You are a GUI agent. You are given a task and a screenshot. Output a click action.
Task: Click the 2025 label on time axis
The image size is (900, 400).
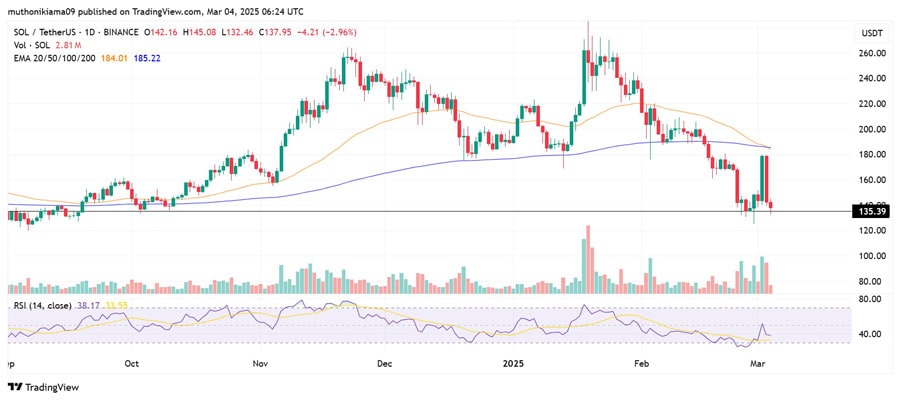point(513,364)
